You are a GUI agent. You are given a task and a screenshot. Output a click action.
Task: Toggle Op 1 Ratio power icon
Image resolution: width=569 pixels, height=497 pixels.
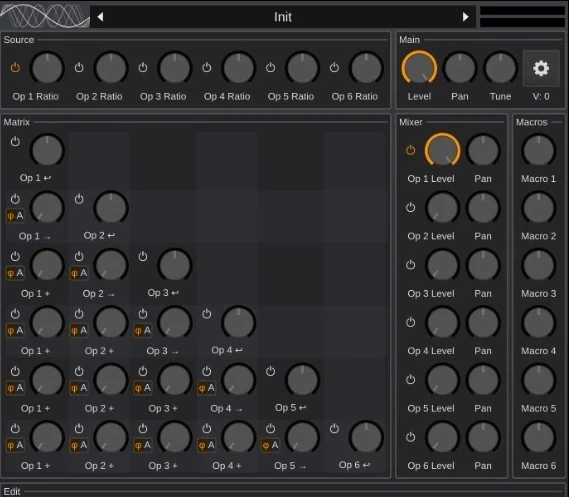pos(15,67)
